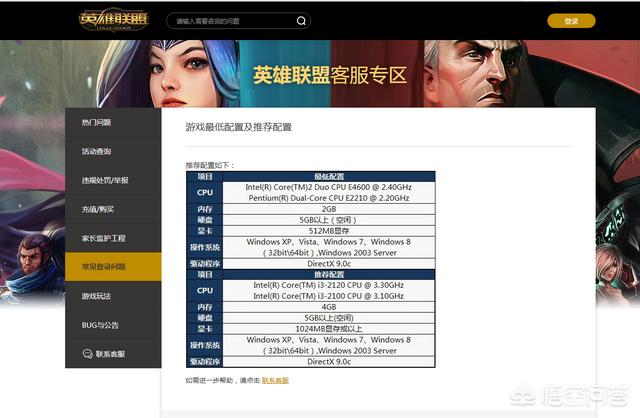Click the chat bubble icon beside 联系客服
This screenshot has height=418, width=640.
click(88, 354)
